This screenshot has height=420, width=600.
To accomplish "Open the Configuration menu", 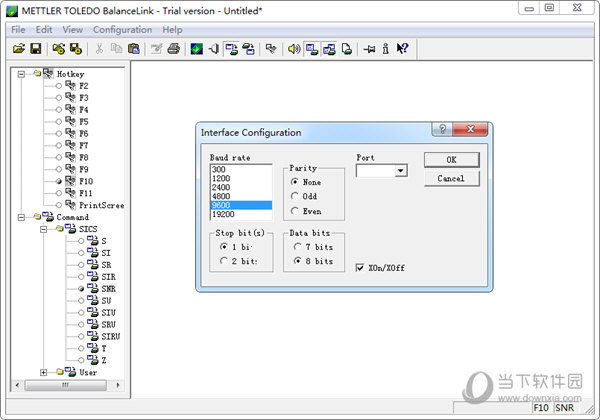I will pyautogui.click(x=122, y=29).
